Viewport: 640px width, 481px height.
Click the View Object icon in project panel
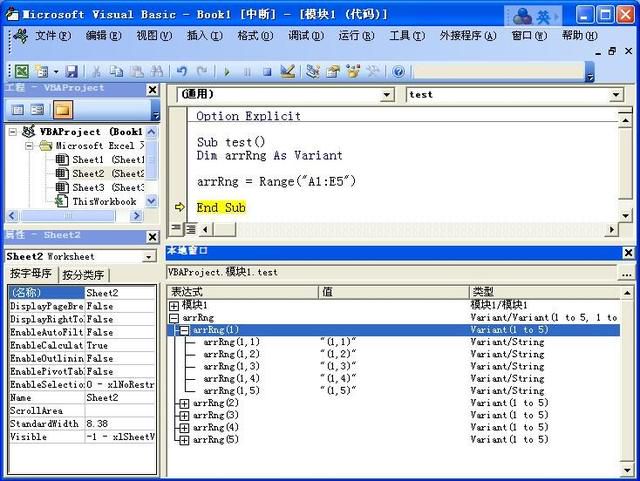[x=37, y=109]
